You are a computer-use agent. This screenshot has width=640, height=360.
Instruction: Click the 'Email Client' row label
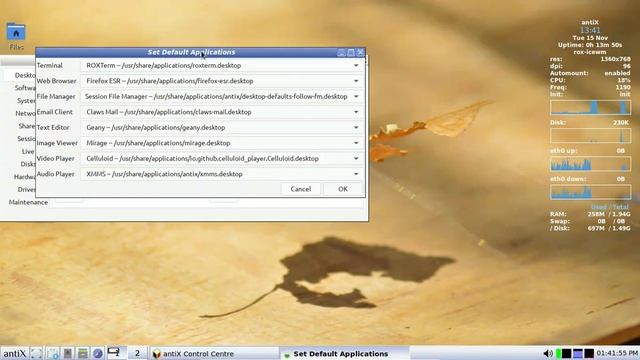click(55, 112)
